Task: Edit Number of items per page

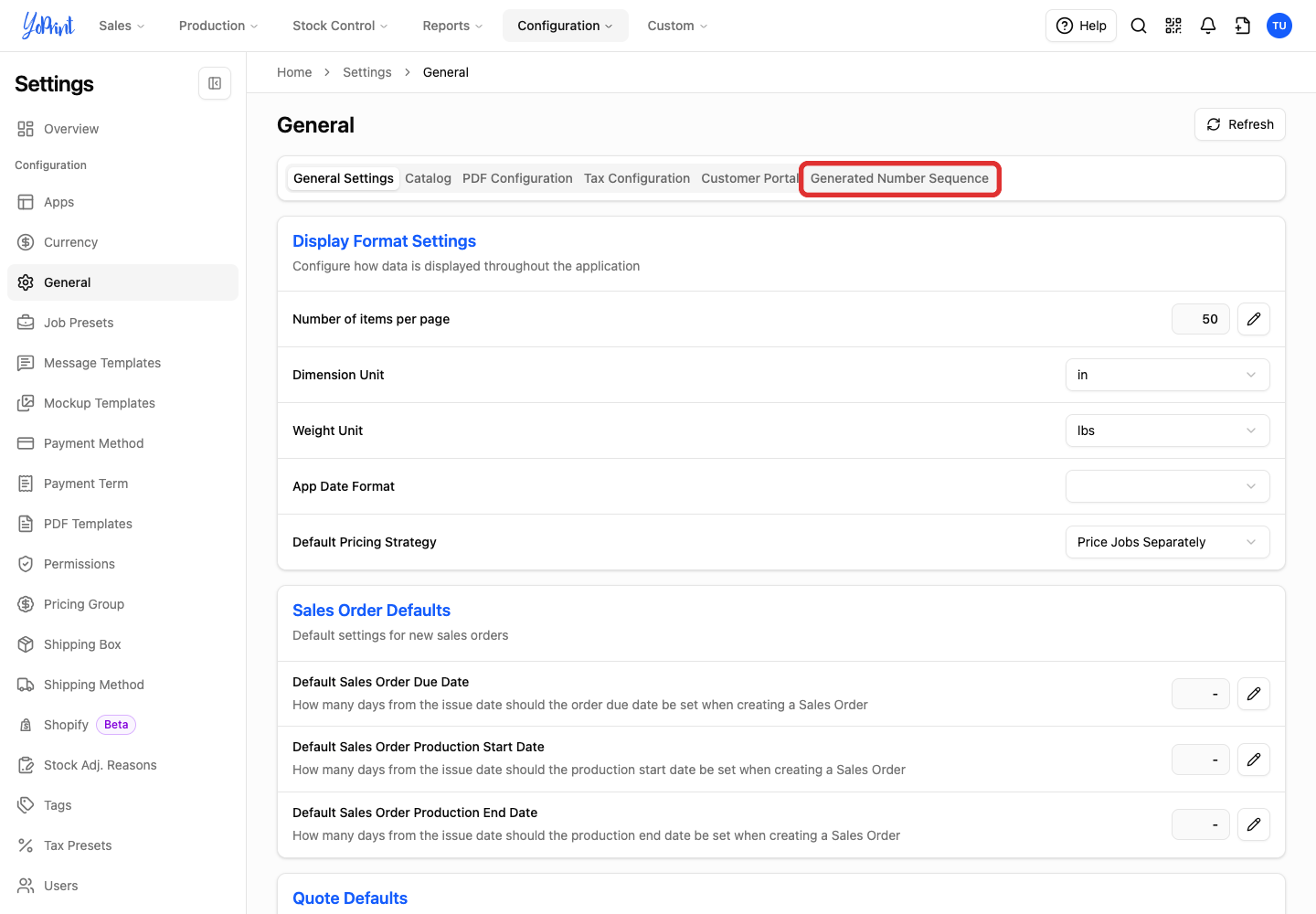Action: 1254,319
